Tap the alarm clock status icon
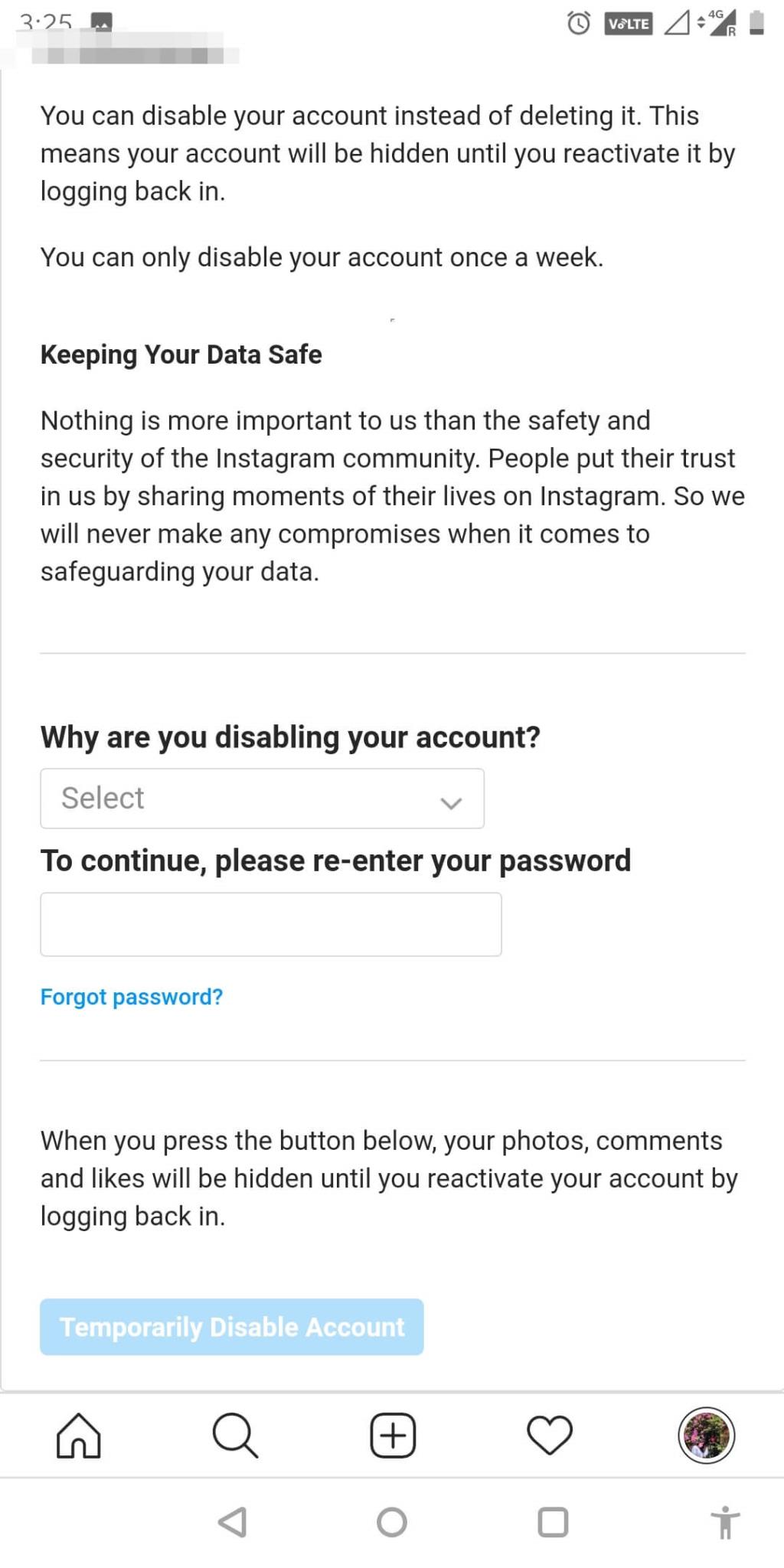784x1568 pixels. pos(579,23)
